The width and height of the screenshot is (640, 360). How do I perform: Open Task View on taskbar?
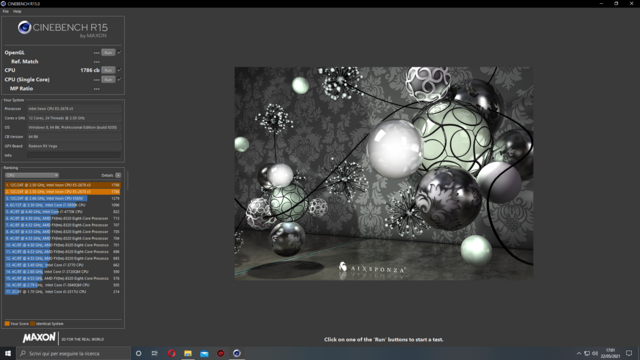[x=155, y=353]
